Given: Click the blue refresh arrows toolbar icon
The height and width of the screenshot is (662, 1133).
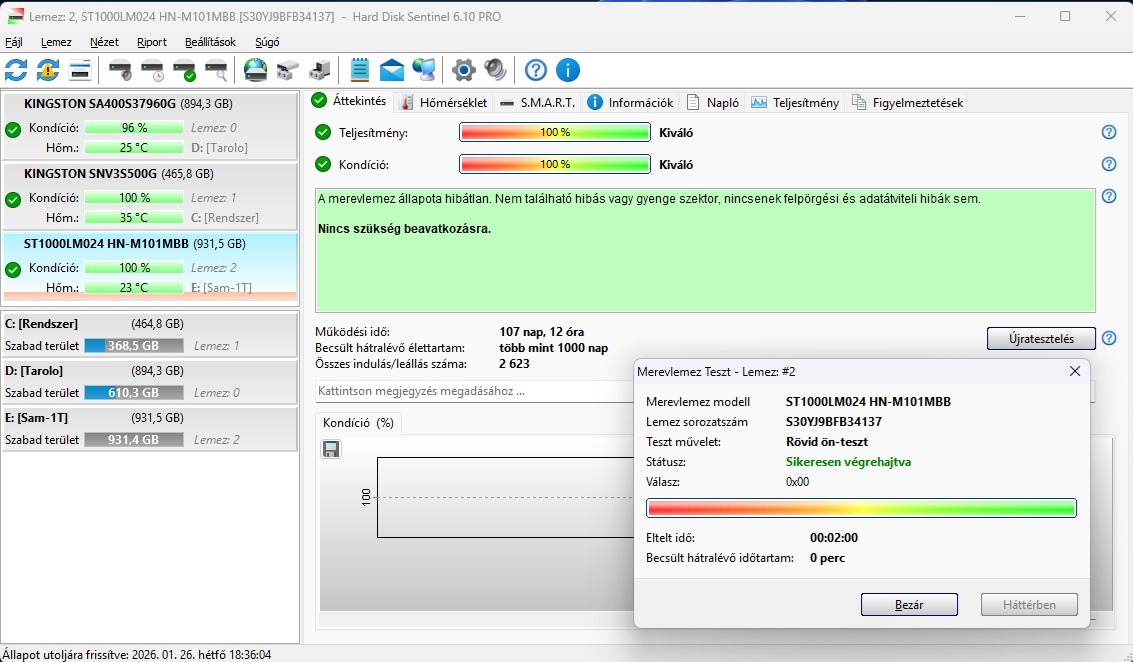Looking at the screenshot, I should pyautogui.click(x=16, y=70).
